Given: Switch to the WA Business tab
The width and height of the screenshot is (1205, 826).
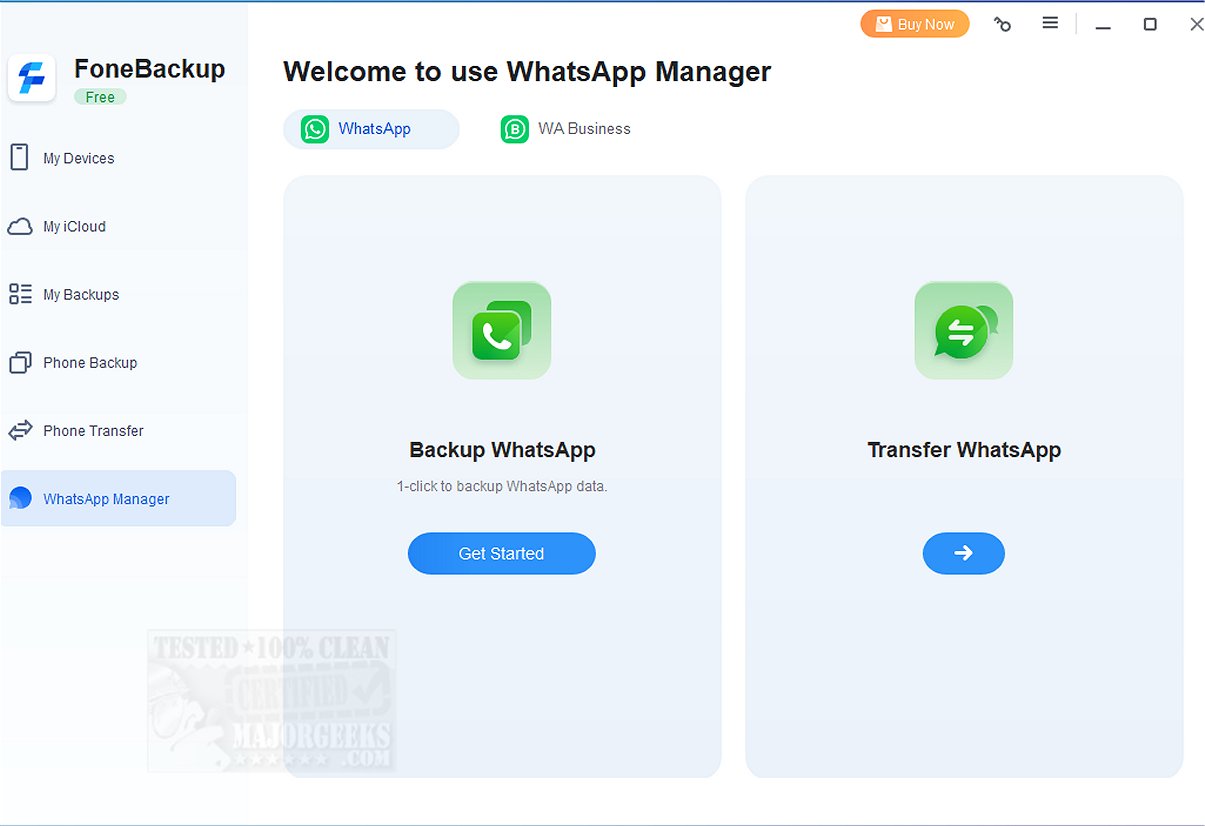Looking at the screenshot, I should coord(566,129).
